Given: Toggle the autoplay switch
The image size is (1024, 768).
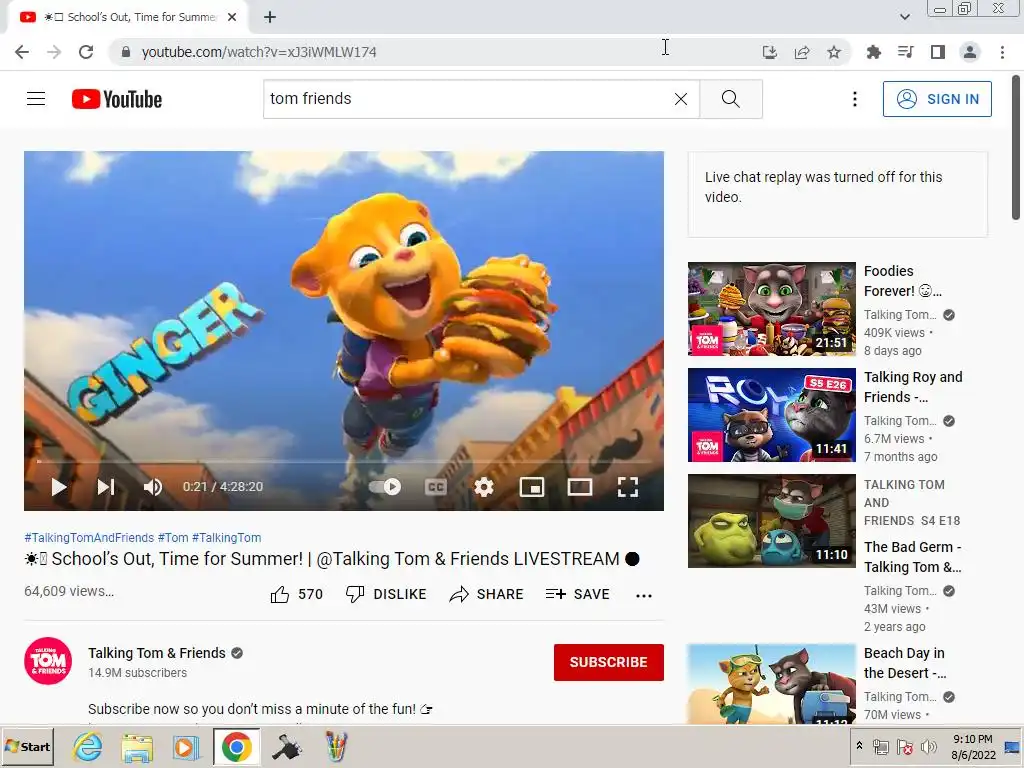Looking at the screenshot, I should click(x=385, y=487).
